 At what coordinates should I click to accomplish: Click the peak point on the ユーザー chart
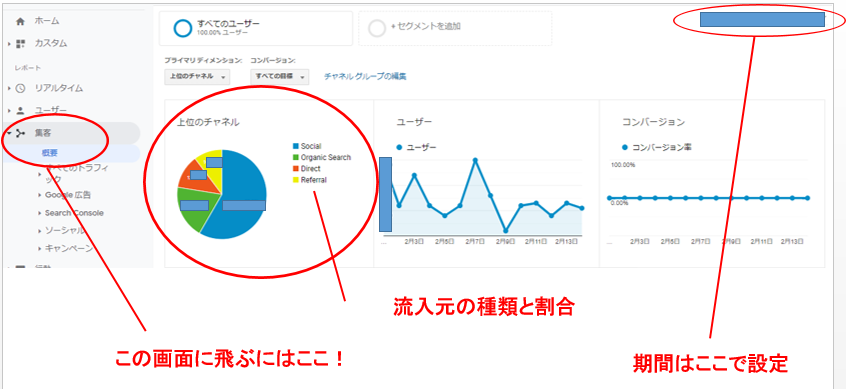(475, 160)
